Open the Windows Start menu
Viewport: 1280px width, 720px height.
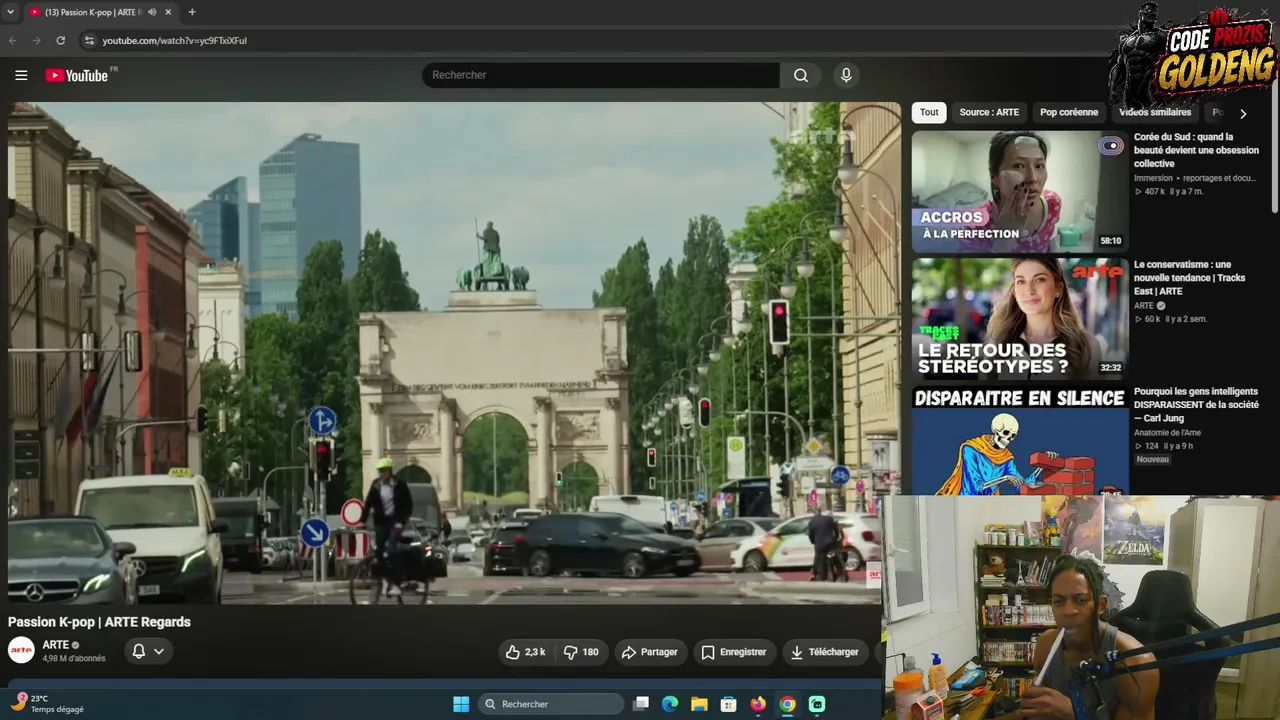point(461,704)
